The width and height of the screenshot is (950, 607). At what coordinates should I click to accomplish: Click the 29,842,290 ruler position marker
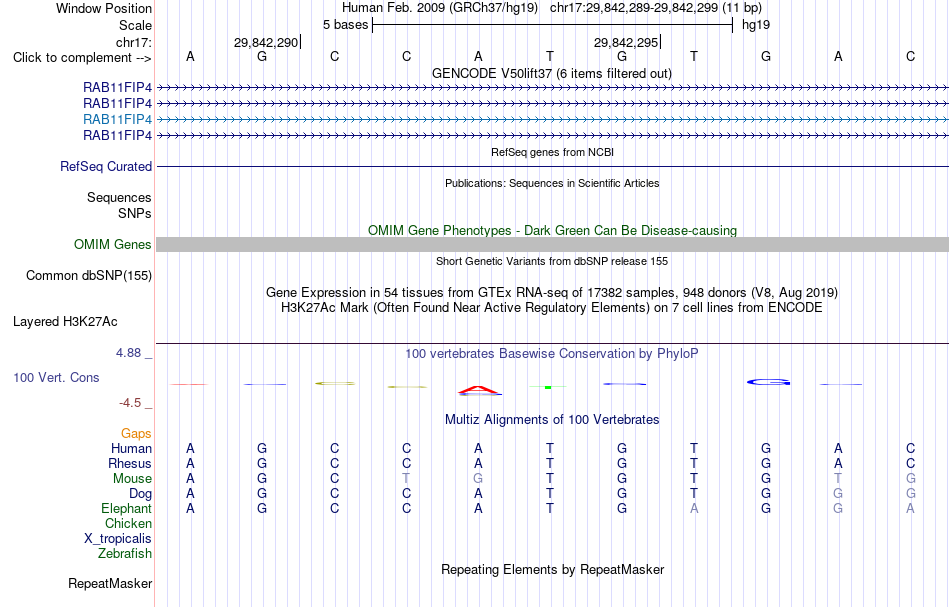tap(266, 42)
